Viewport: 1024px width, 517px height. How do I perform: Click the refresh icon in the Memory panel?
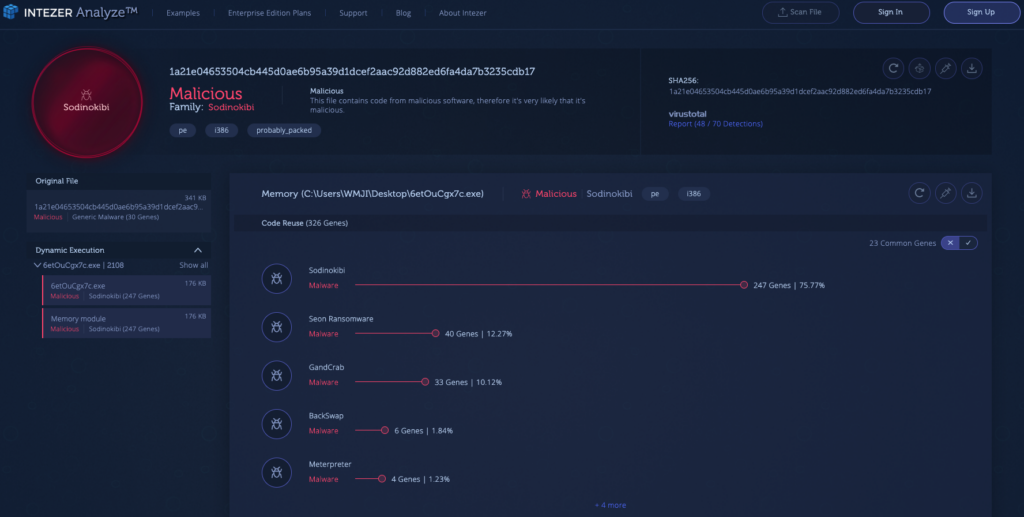919,193
